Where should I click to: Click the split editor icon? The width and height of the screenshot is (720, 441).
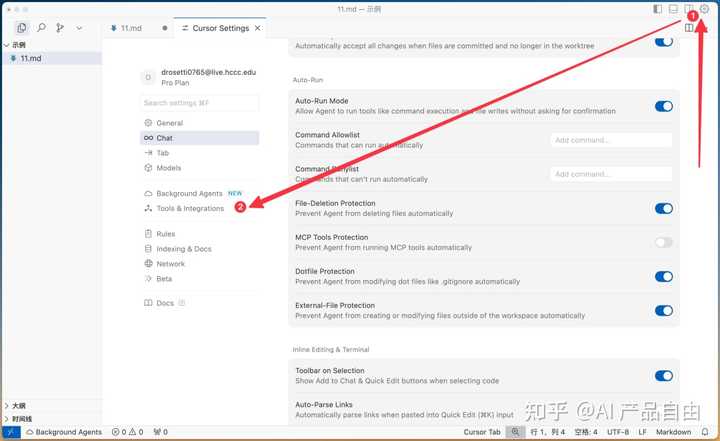[x=689, y=28]
